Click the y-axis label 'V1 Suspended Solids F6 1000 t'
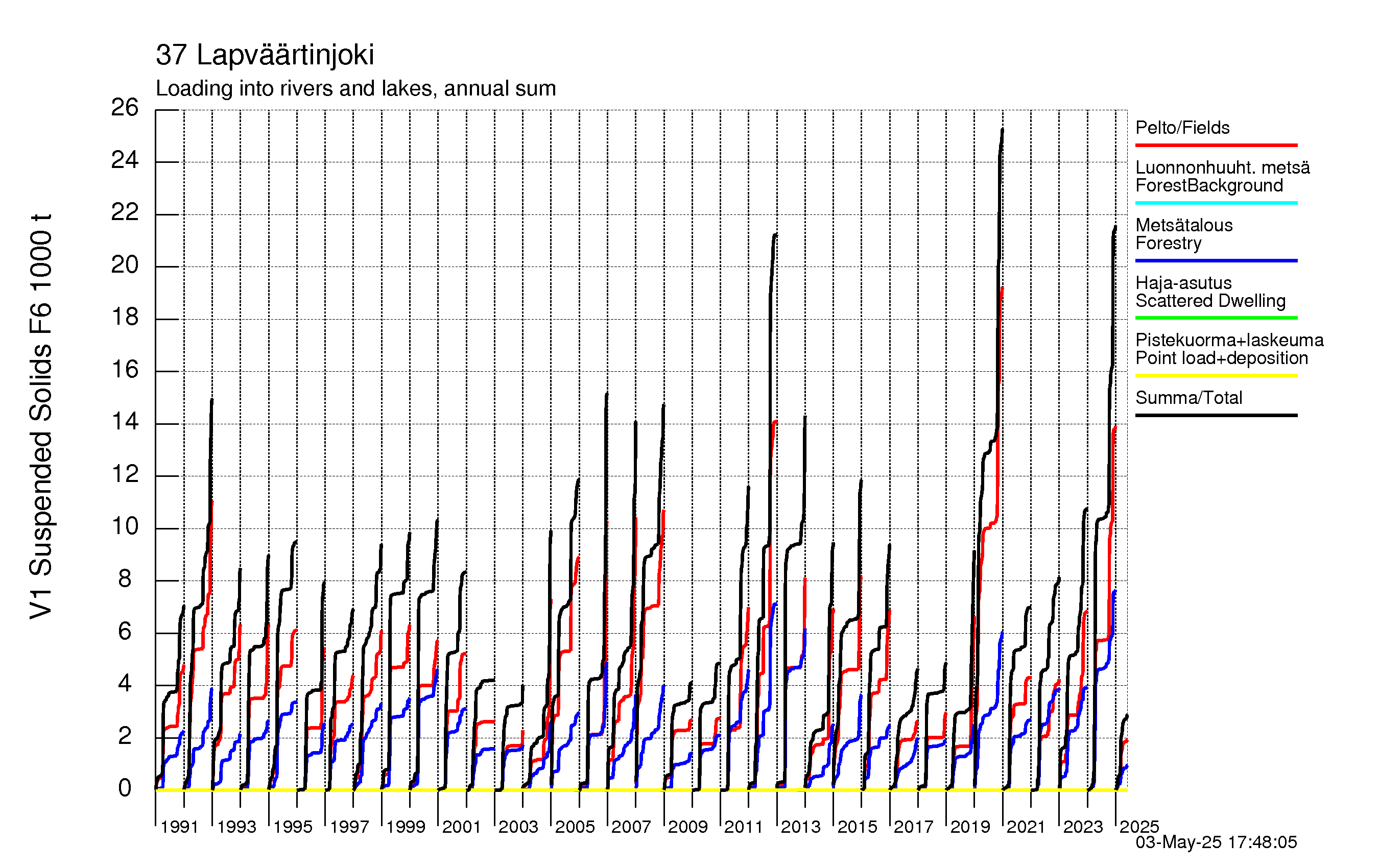 tap(41, 416)
